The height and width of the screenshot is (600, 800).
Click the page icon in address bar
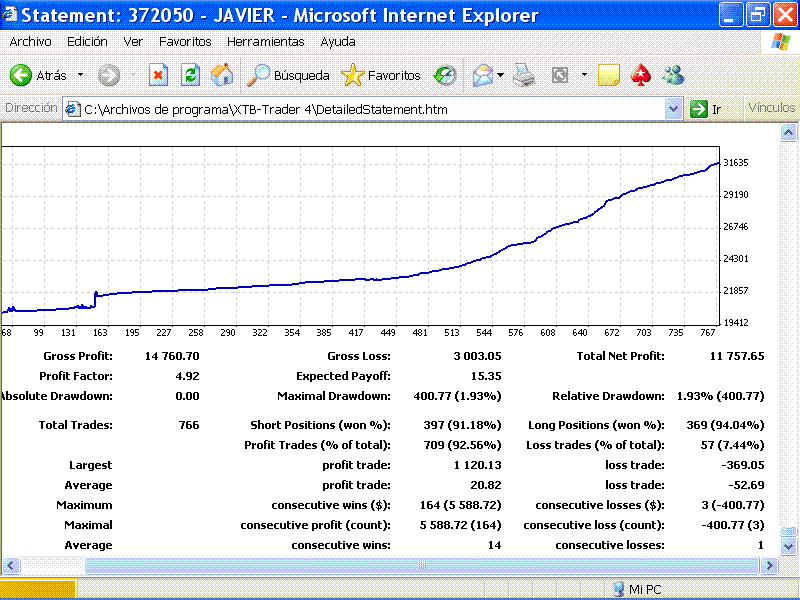click(73, 109)
